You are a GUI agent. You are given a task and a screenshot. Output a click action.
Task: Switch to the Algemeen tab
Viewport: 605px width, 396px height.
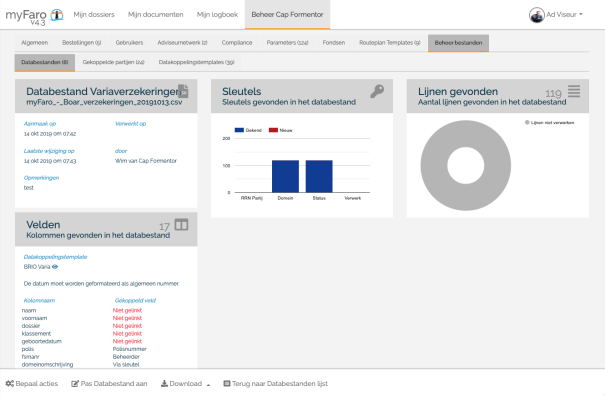point(35,43)
